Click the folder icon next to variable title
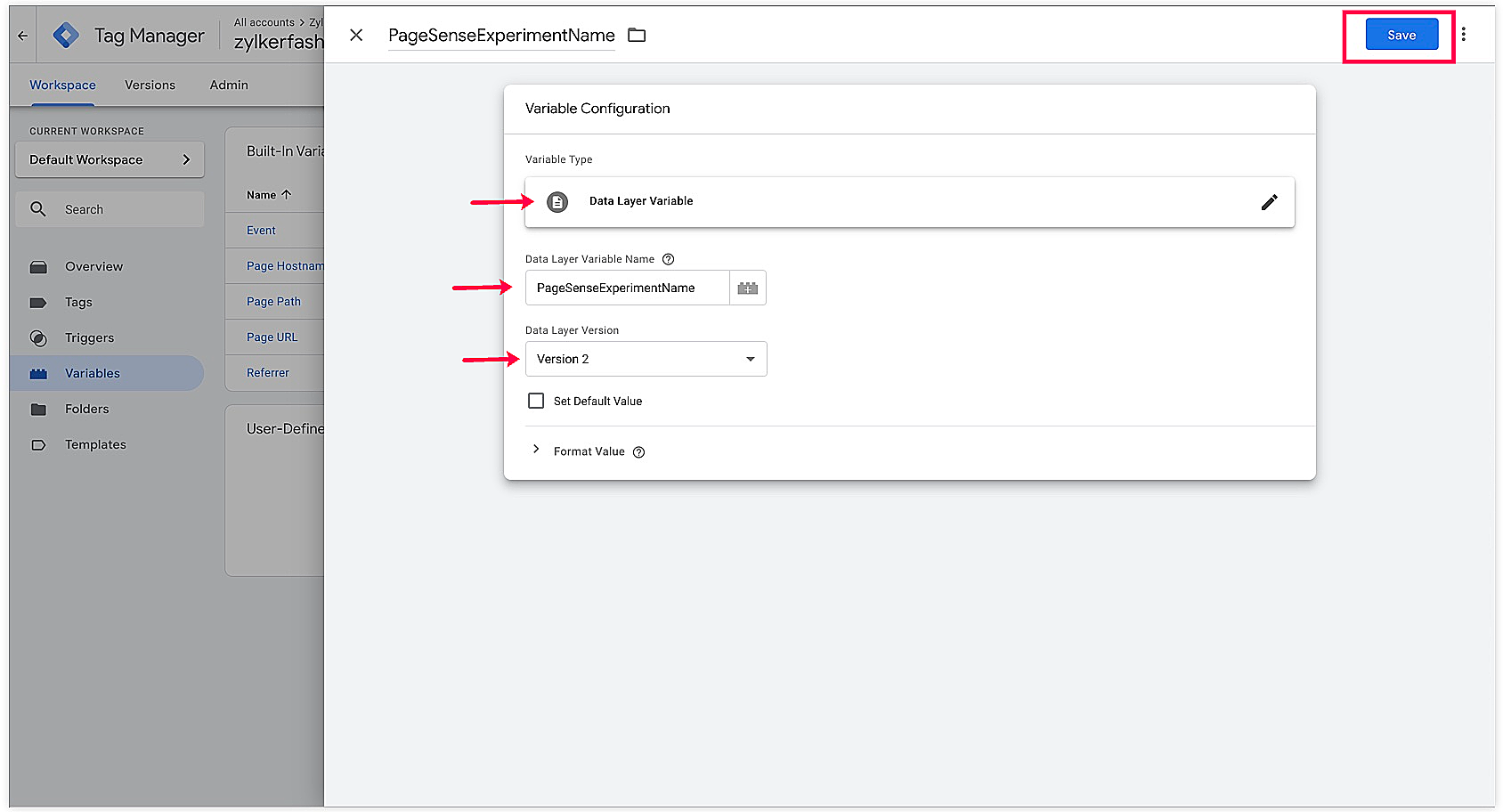Viewport: 1503px width, 812px height. 637,35
